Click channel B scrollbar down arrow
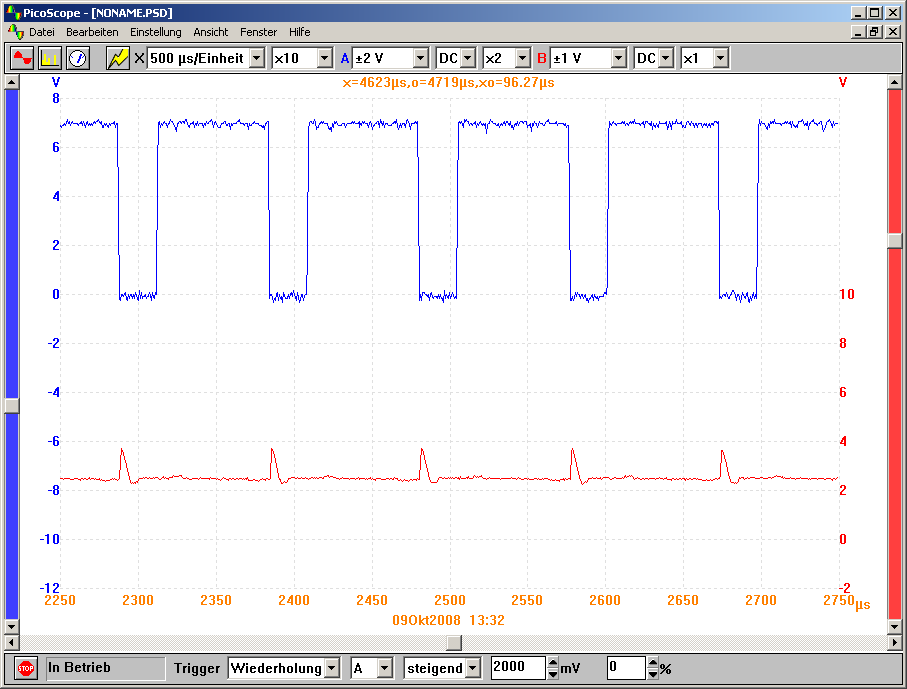Viewport: 907px width, 689px height. tap(895, 627)
